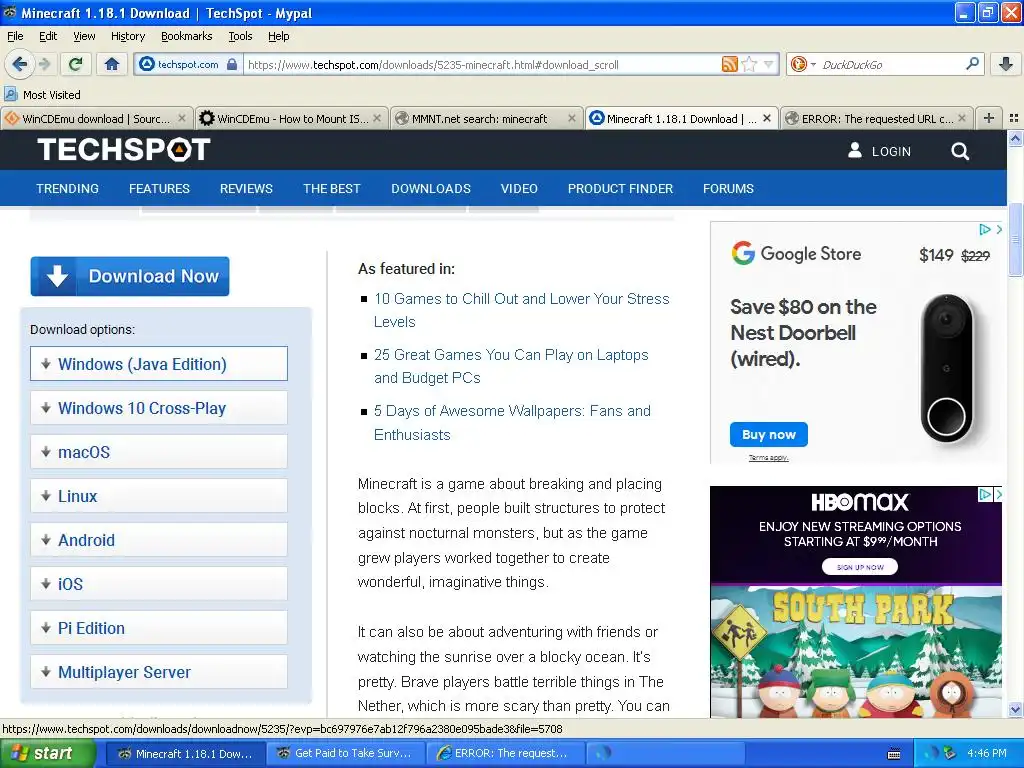Visit the FORUMS section
This screenshot has width=1024, height=768.
point(728,189)
